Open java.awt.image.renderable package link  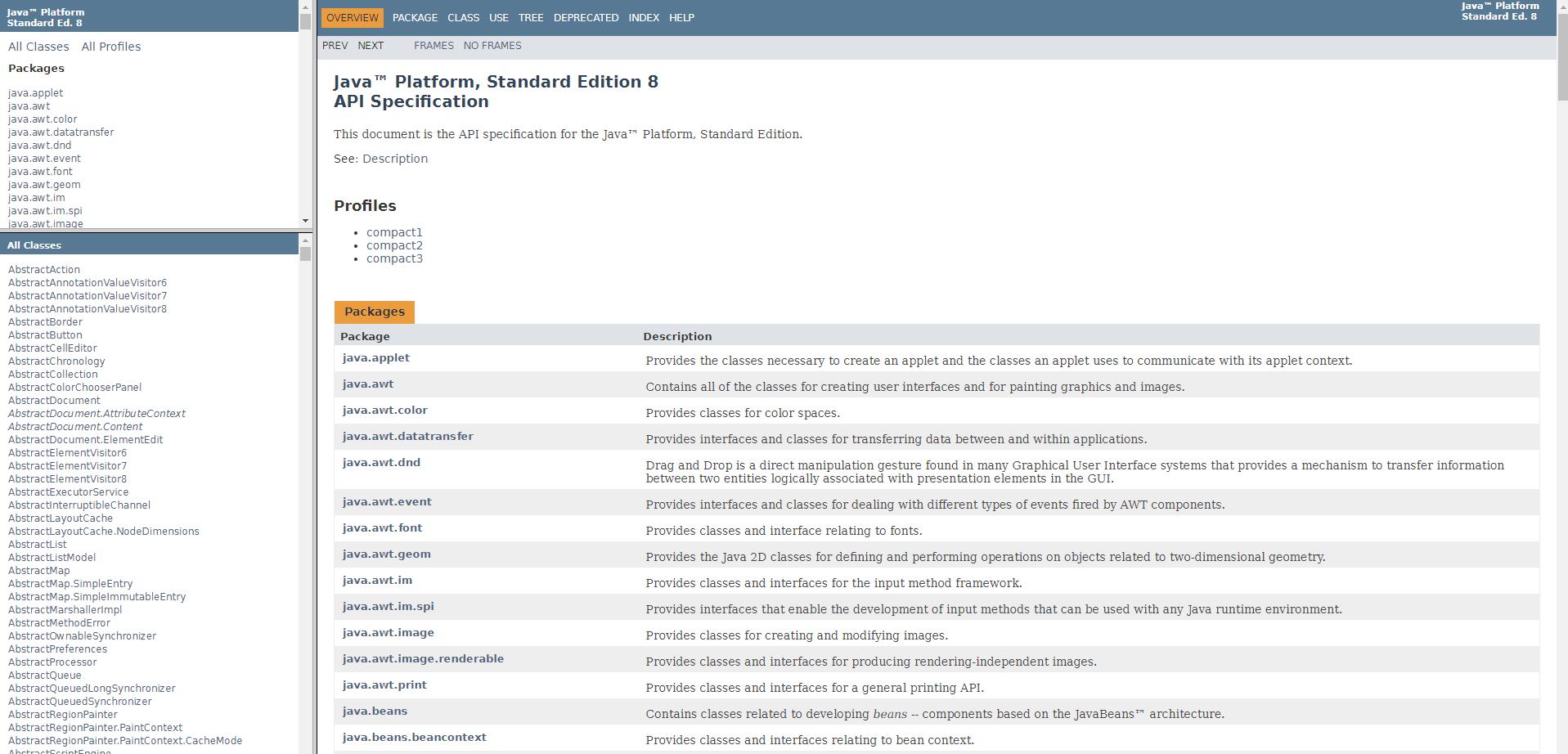[423, 659]
